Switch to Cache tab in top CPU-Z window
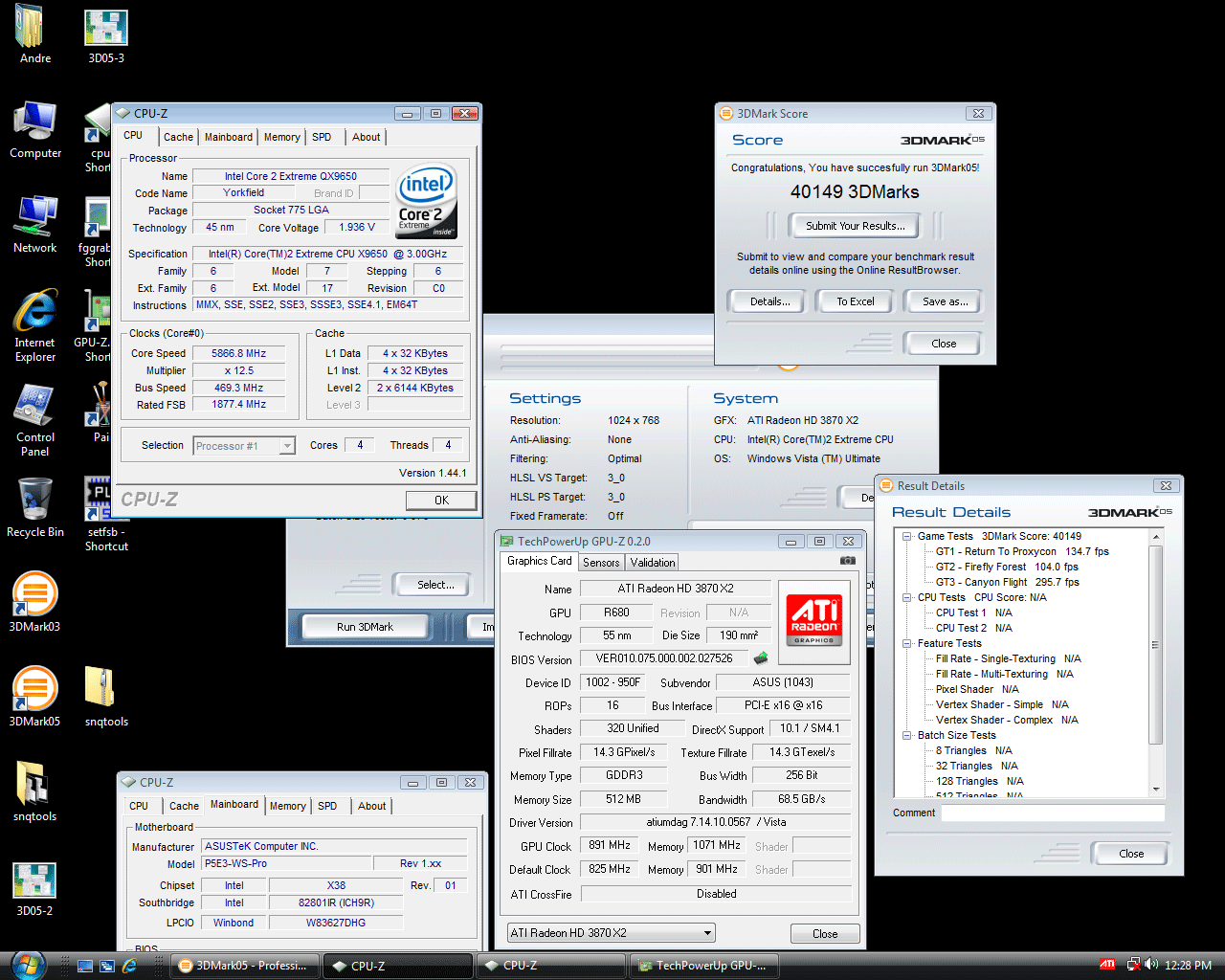The width and height of the screenshot is (1225, 980). click(178, 137)
